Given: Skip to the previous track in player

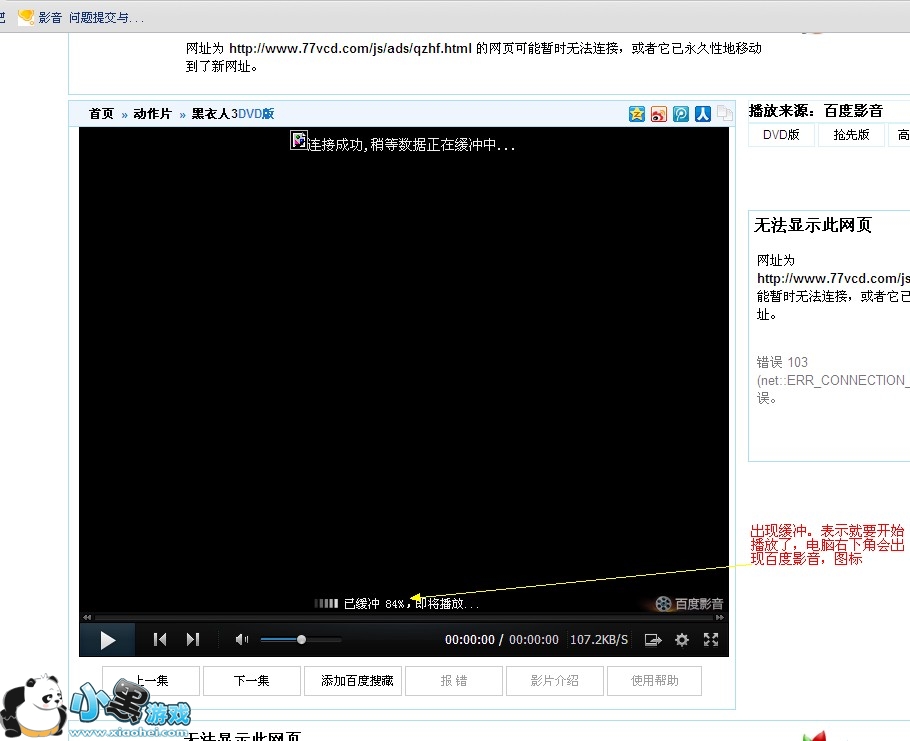Looking at the screenshot, I should click(x=159, y=640).
